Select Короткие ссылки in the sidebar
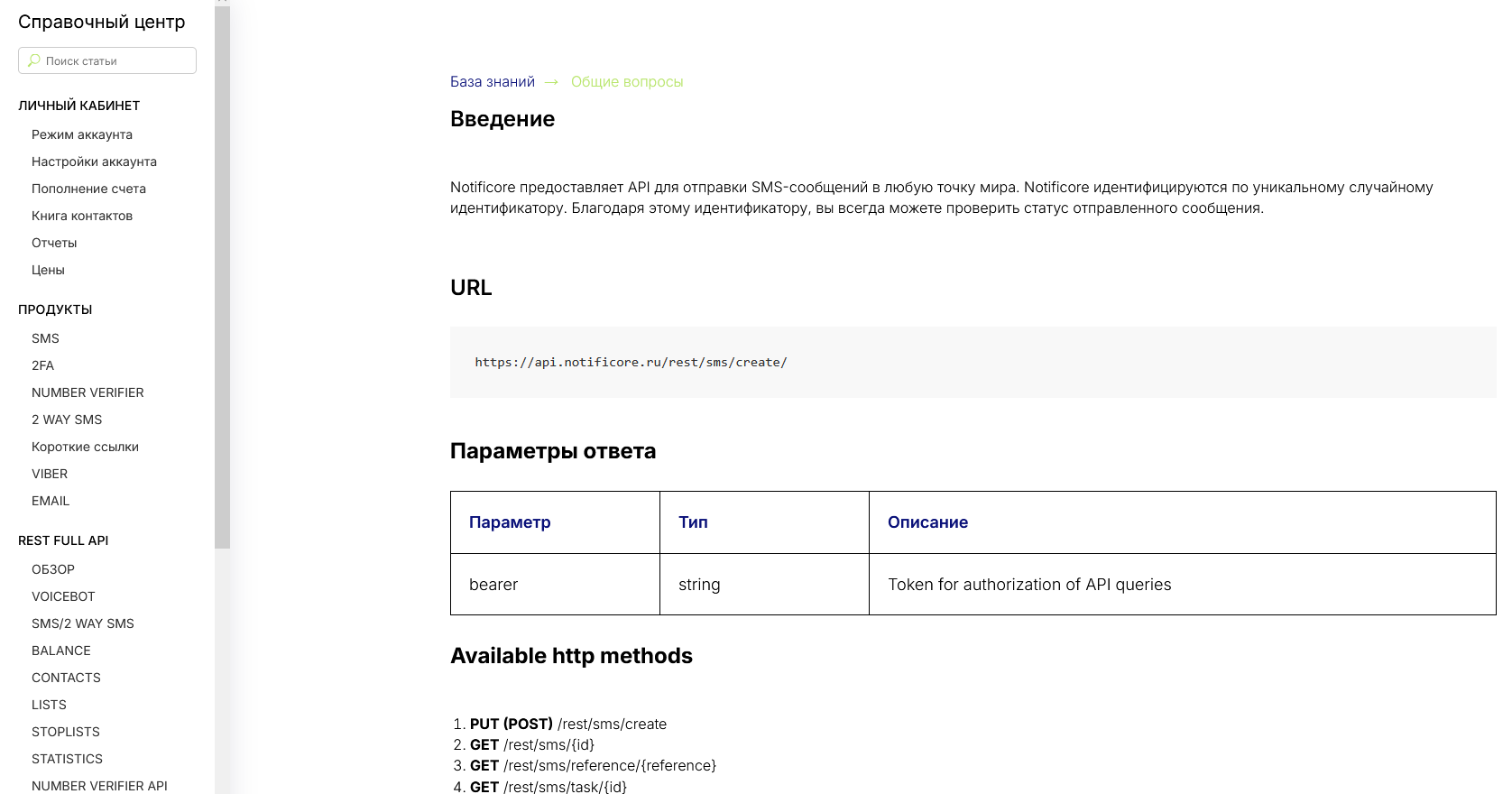Screen dimensions: 1512x794 tap(85, 447)
